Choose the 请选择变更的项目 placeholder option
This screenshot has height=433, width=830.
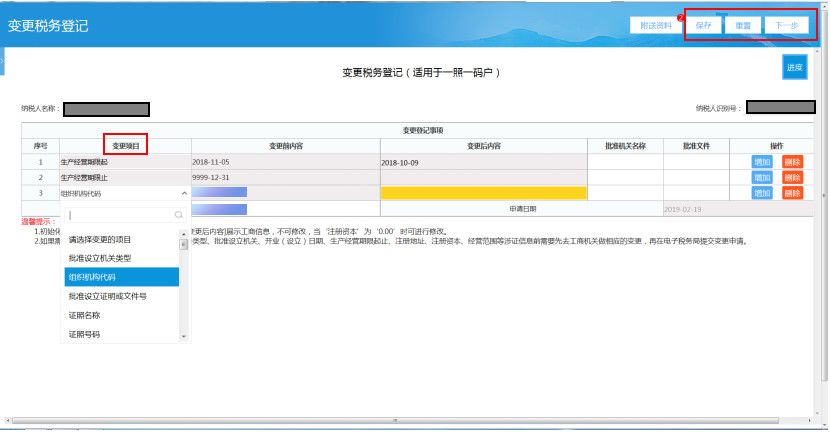point(100,240)
